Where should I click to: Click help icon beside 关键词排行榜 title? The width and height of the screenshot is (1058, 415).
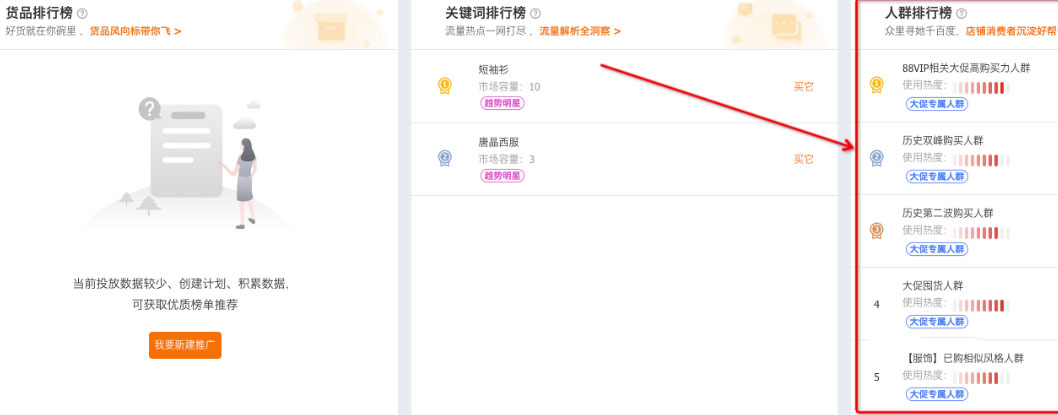tap(535, 14)
